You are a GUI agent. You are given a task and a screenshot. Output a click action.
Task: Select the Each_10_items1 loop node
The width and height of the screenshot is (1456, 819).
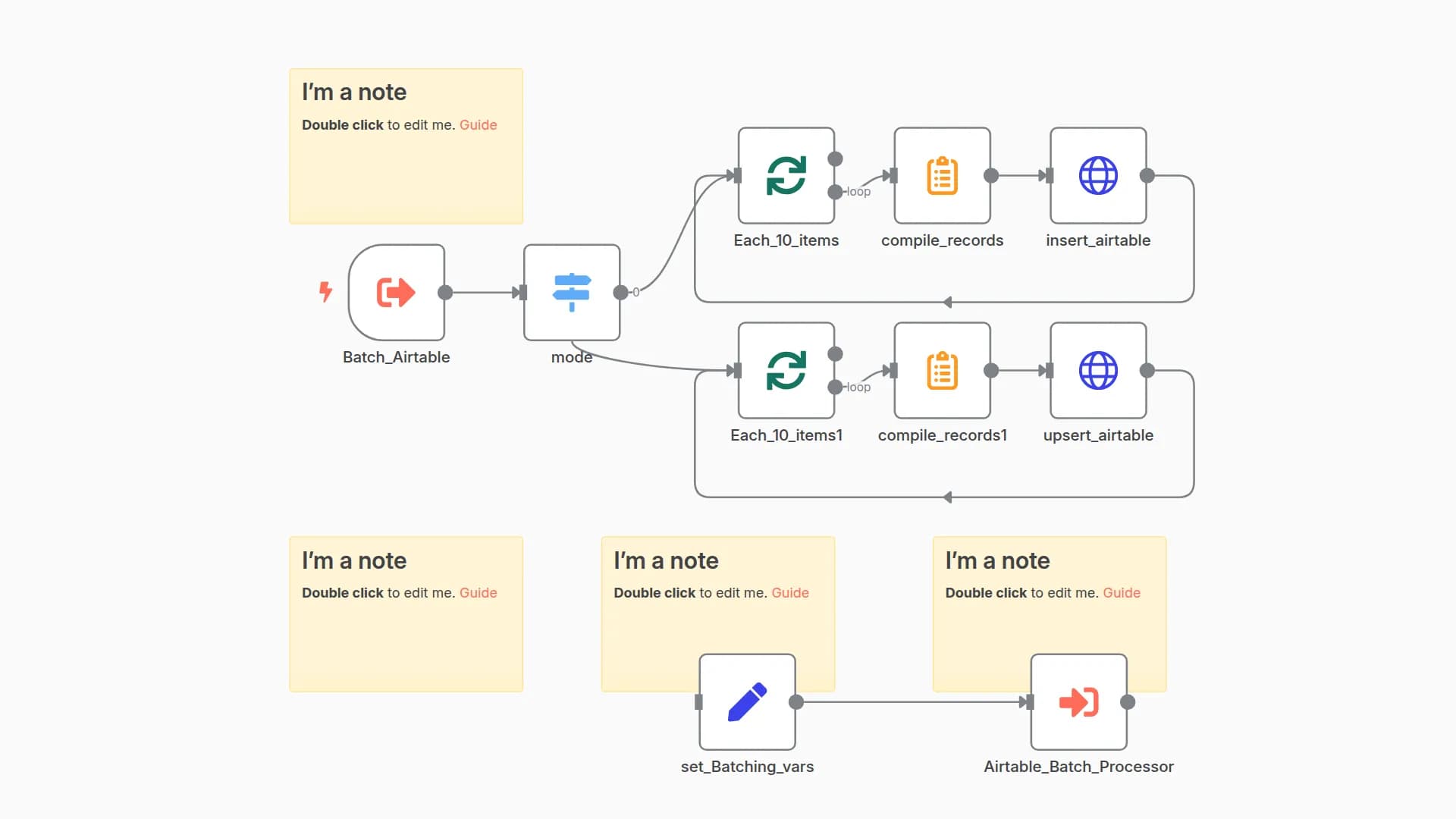pyautogui.click(x=786, y=371)
